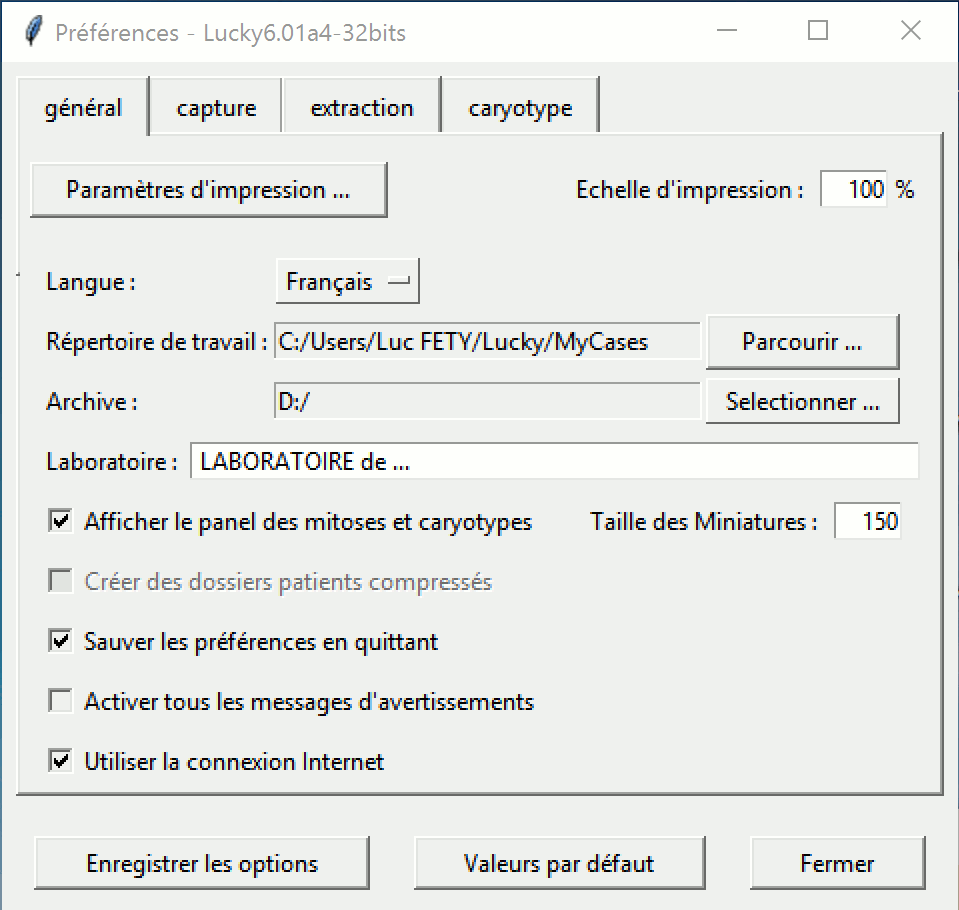This screenshot has height=910, width=959.
Task: Click the Laboratoire name text field
Action: tap(553, 462)
